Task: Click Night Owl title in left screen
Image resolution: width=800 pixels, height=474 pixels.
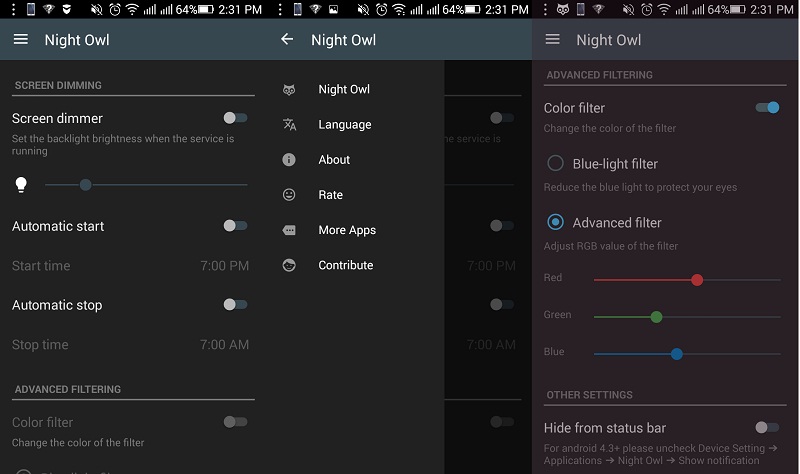Action: (x=77, y=40)
